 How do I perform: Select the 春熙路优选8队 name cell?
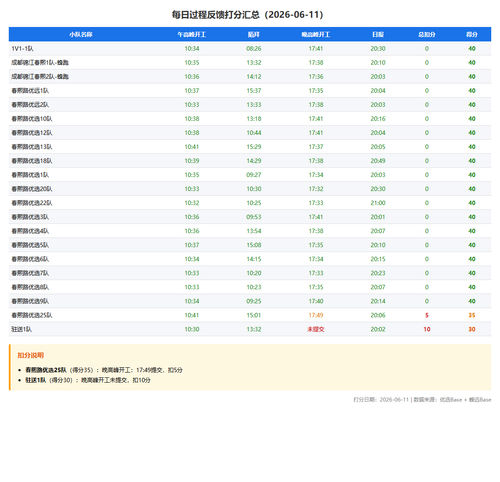point(30,287)
